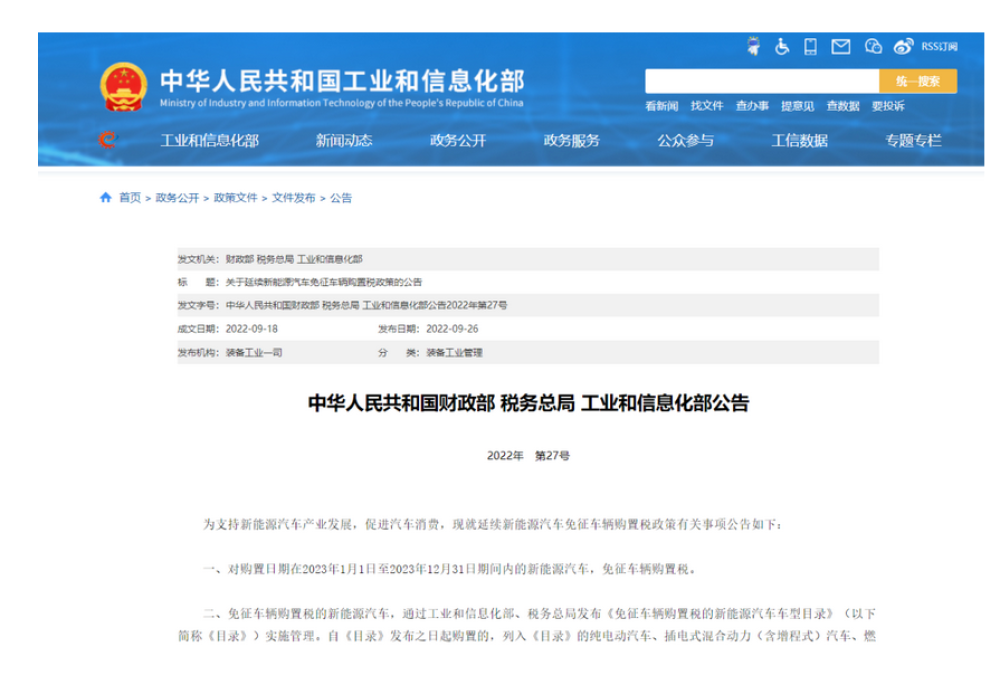Click the national emblem logo
The height and width of the screenshot is (685, 1000).
(x=124, y=87)
